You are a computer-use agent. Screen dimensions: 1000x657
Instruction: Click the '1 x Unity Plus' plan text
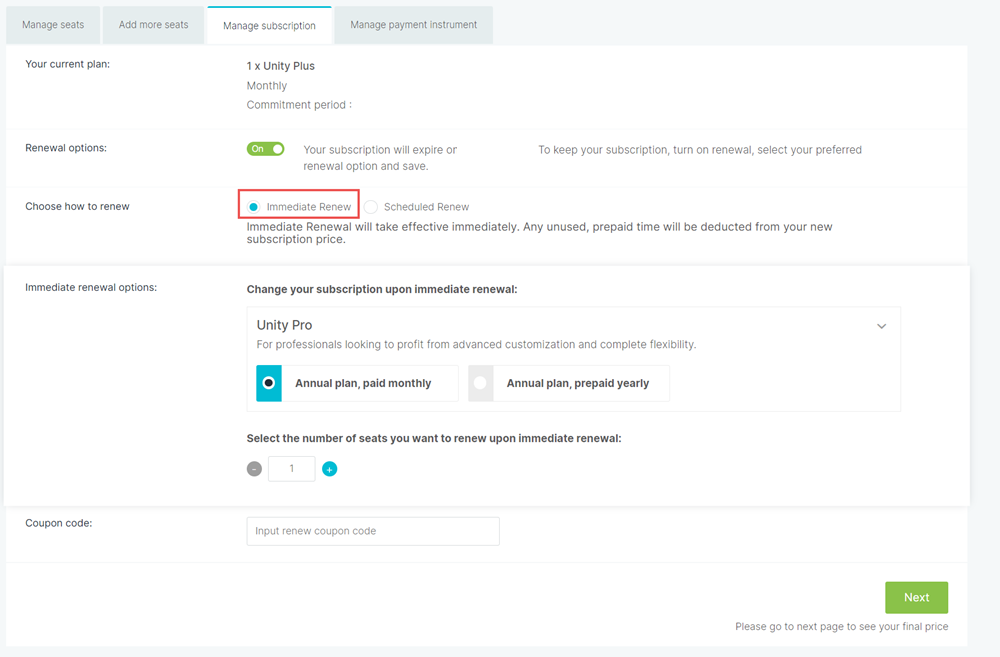281,66
